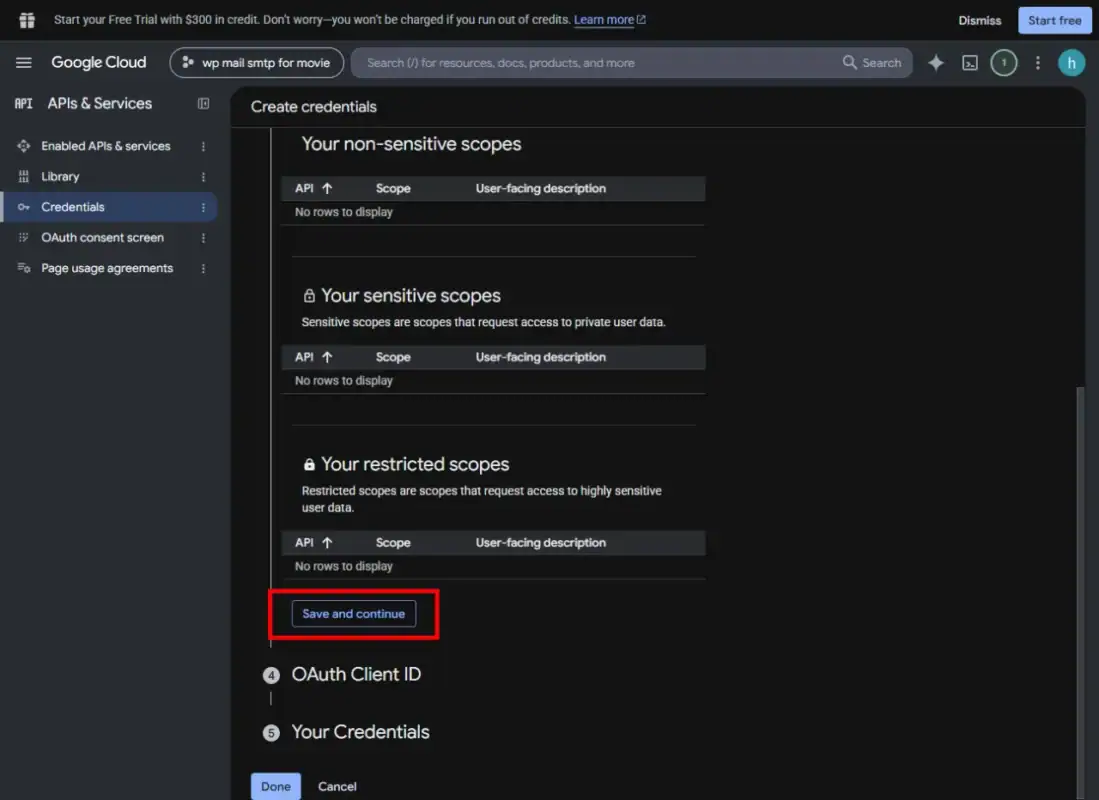1099x800 pixels.
Task: Click User-facing description header in sensitive table
Action: (540, 357)
